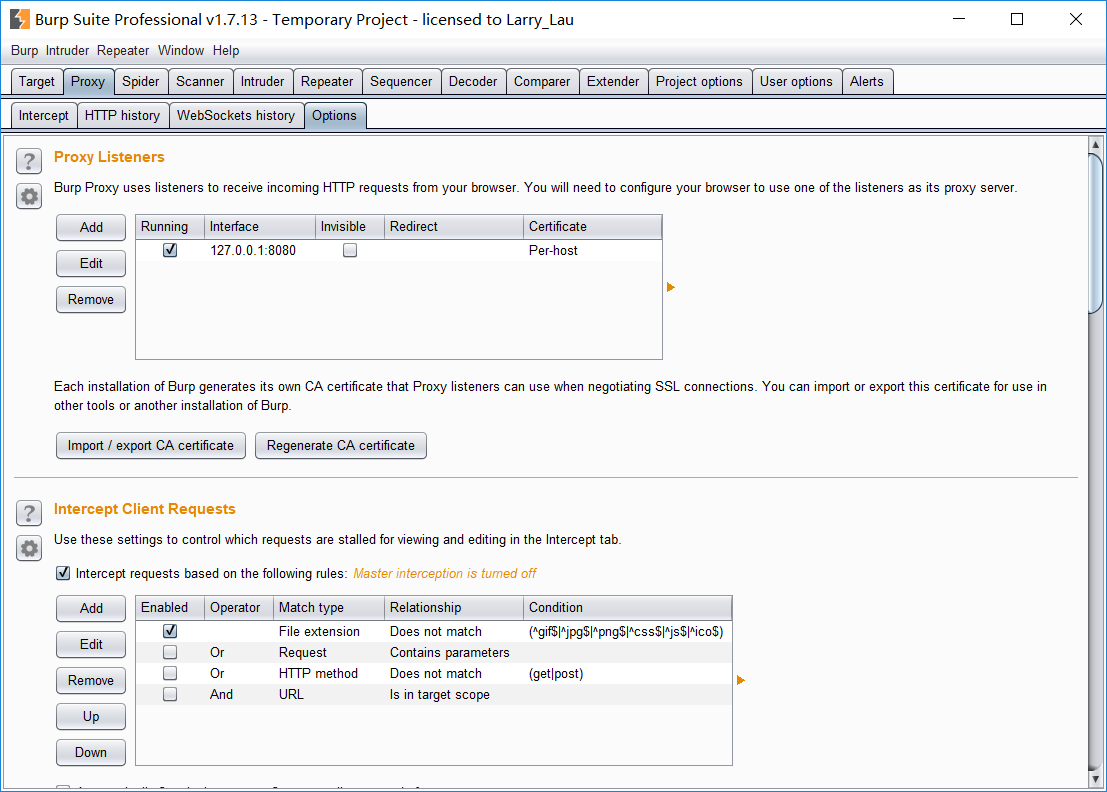Add a new client request intercept rule
The image size is (1107, 792).
(x=91, y=608)
